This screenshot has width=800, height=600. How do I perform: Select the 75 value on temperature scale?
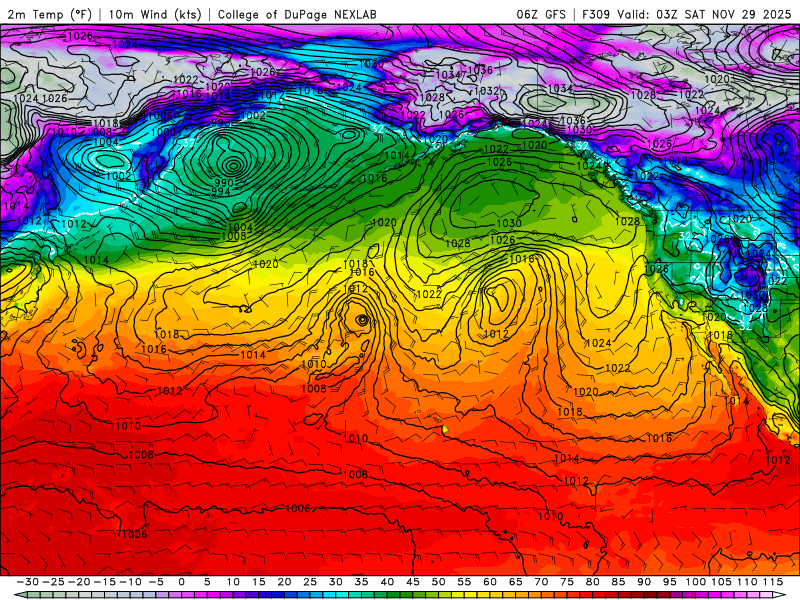567,582
